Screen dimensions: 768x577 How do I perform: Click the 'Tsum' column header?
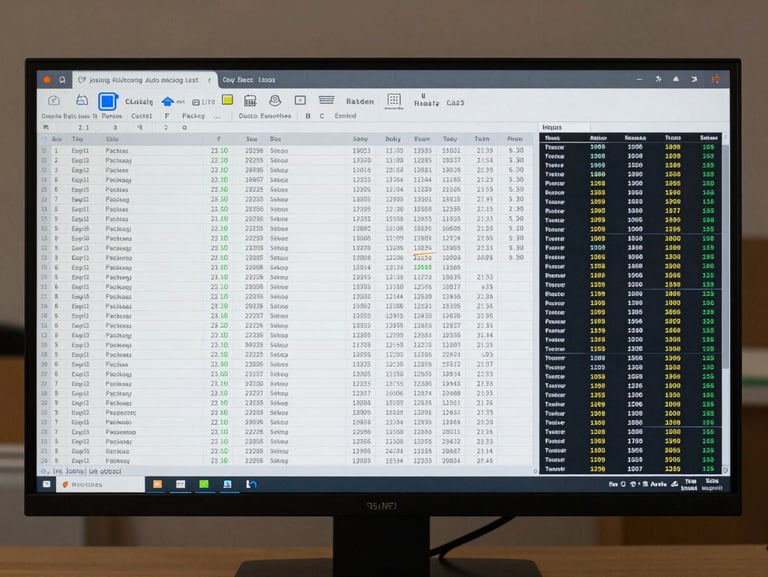[422, 139]
